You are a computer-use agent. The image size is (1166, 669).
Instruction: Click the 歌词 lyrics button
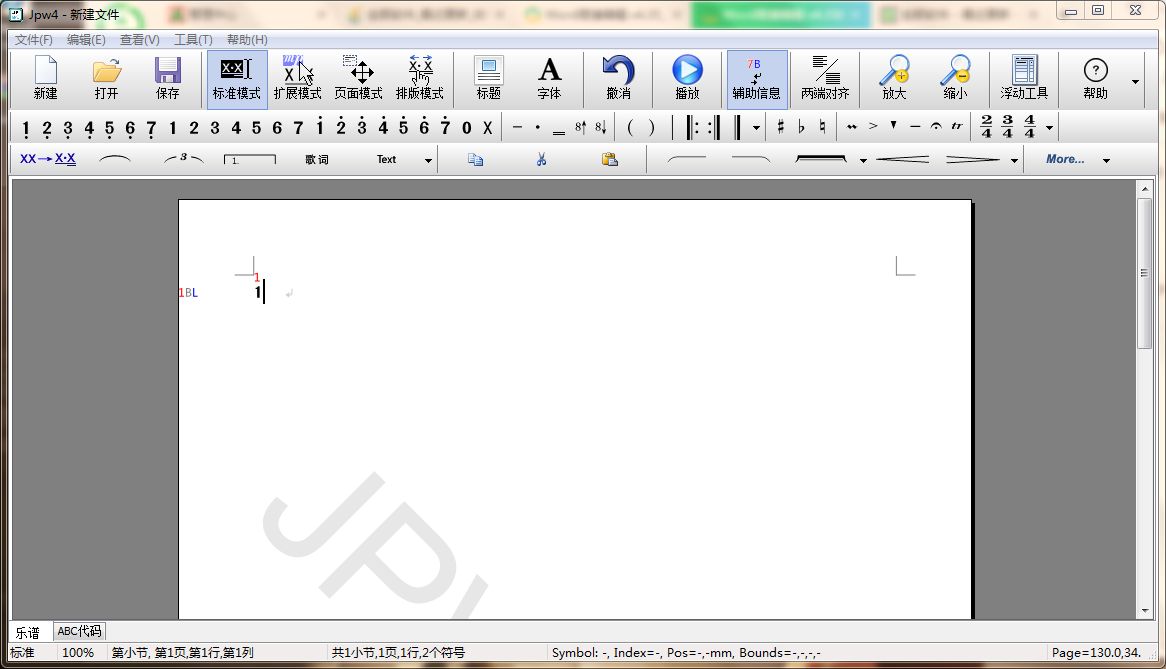point(317,160)
